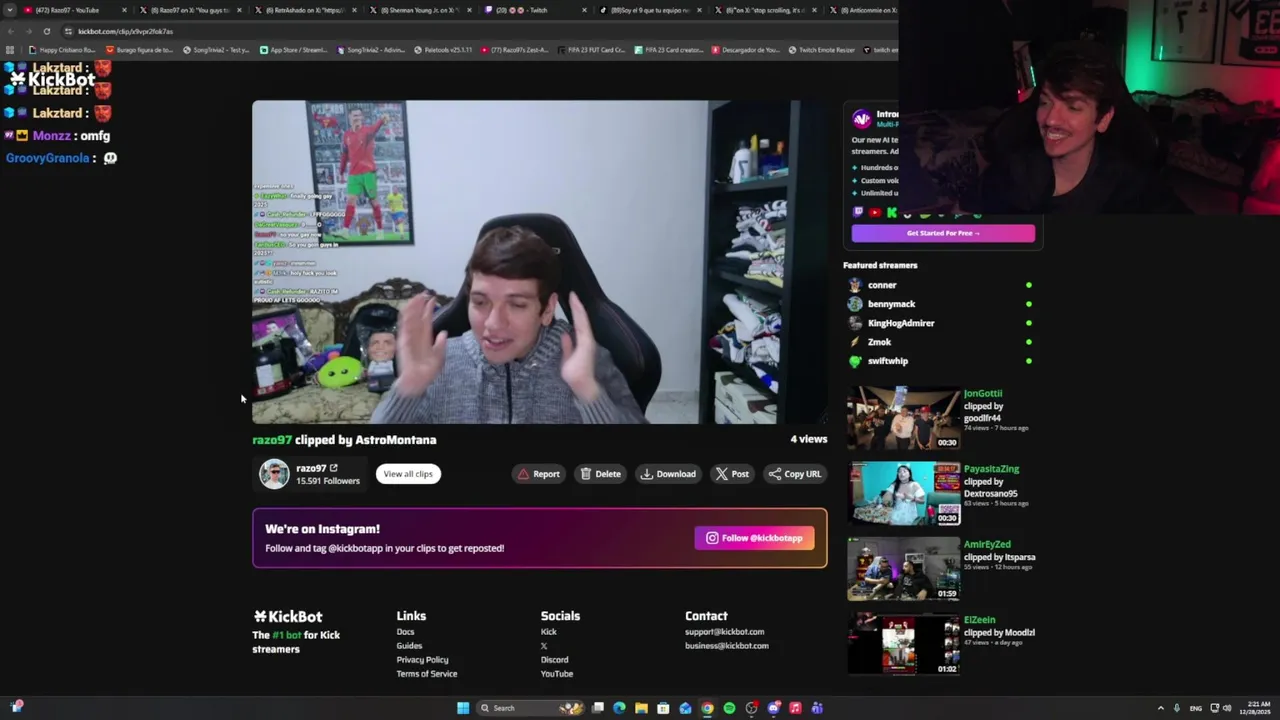Click the ENG language indicator
Image resolution: width=1280 pixels, height=720 pixels.
pos(1195,708)
